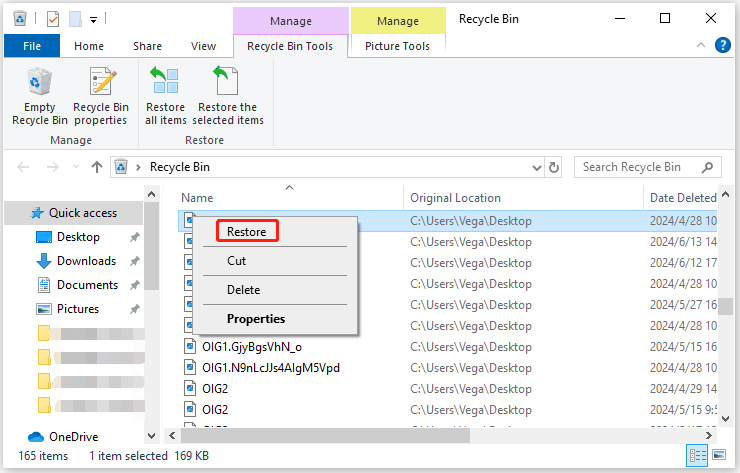Go back with the left arrow
Viewport: 740px width, 473px height.
tap(23, 167)
